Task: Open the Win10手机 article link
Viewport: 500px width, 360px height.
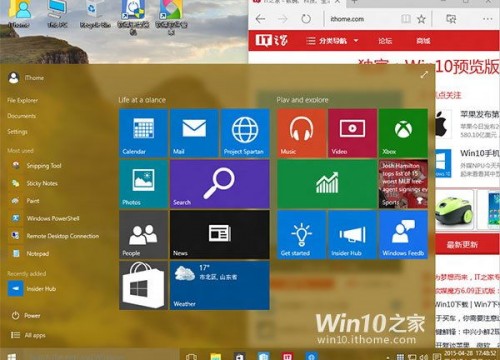Action: [x=480, y=153]
